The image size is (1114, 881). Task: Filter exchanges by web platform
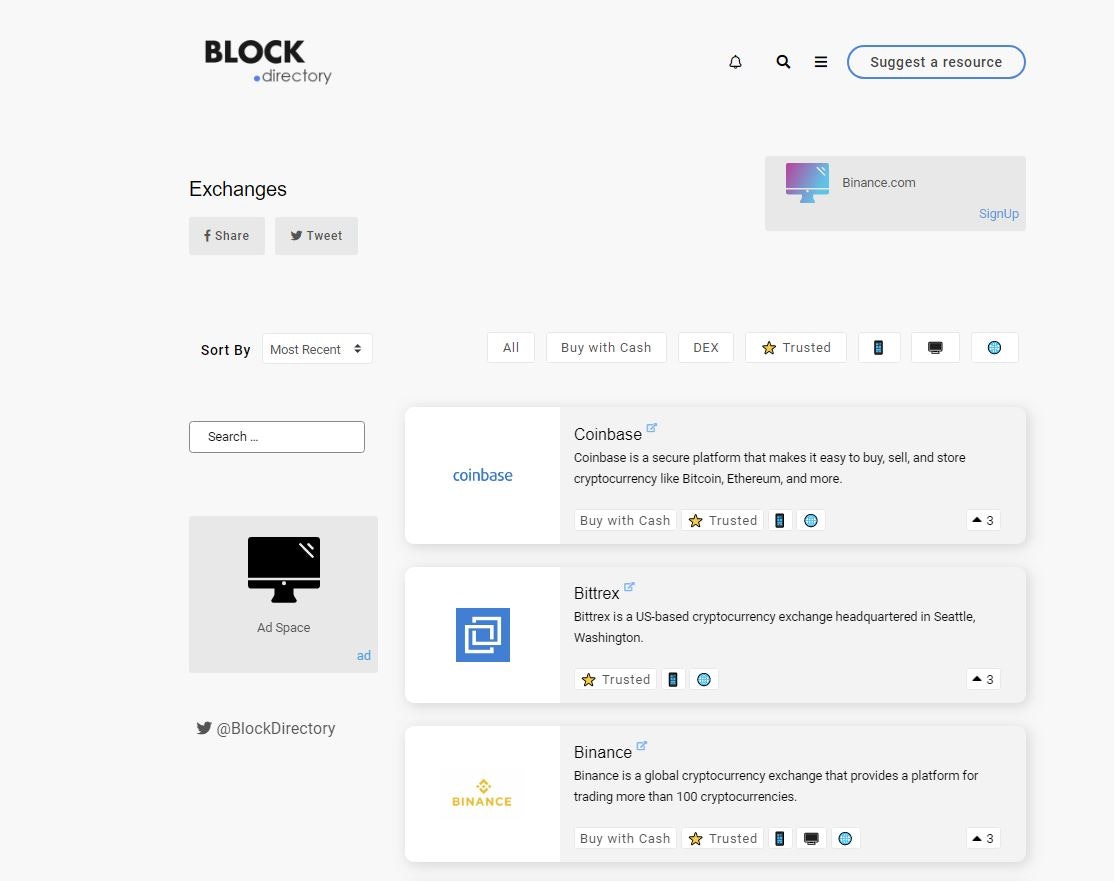tap(995, 347)
